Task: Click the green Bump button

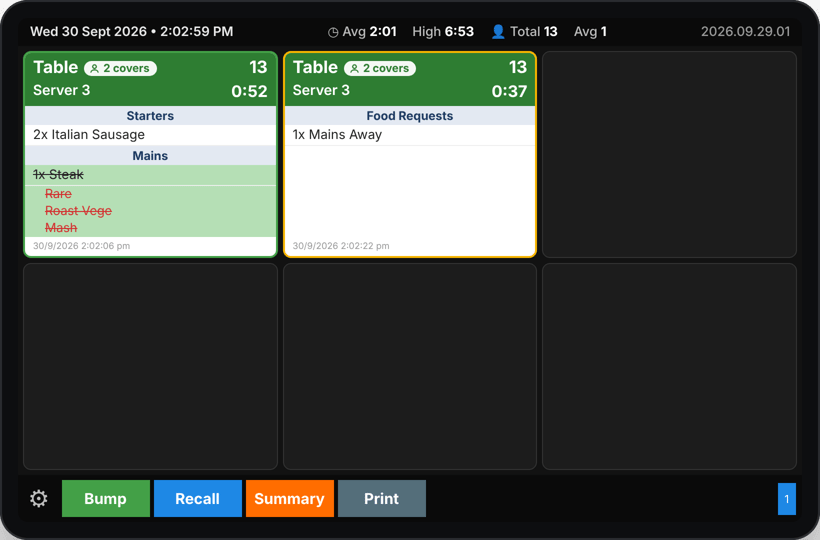Action: (x=106, y=498)
